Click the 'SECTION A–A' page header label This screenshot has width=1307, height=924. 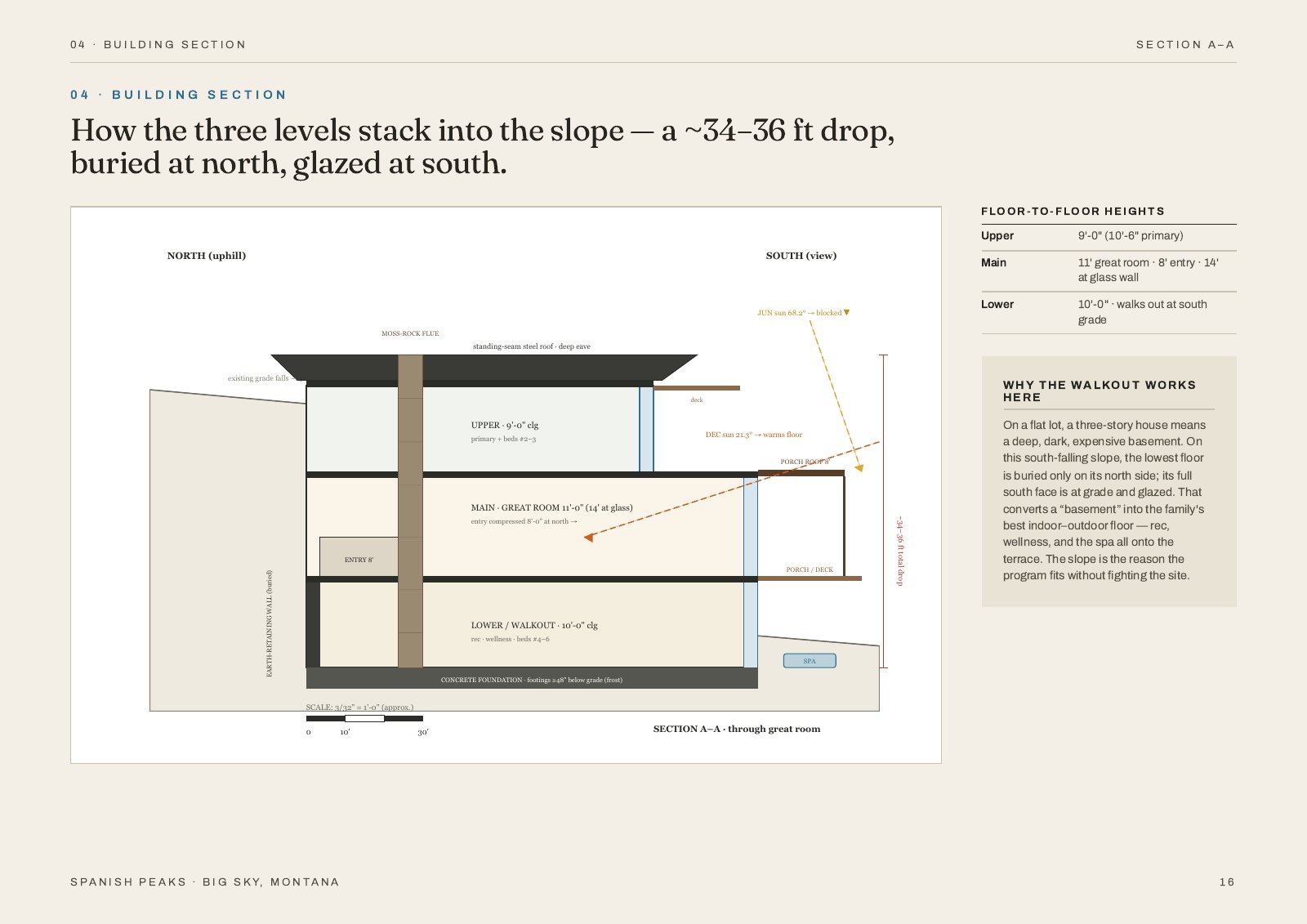(x=1184, y=45)
